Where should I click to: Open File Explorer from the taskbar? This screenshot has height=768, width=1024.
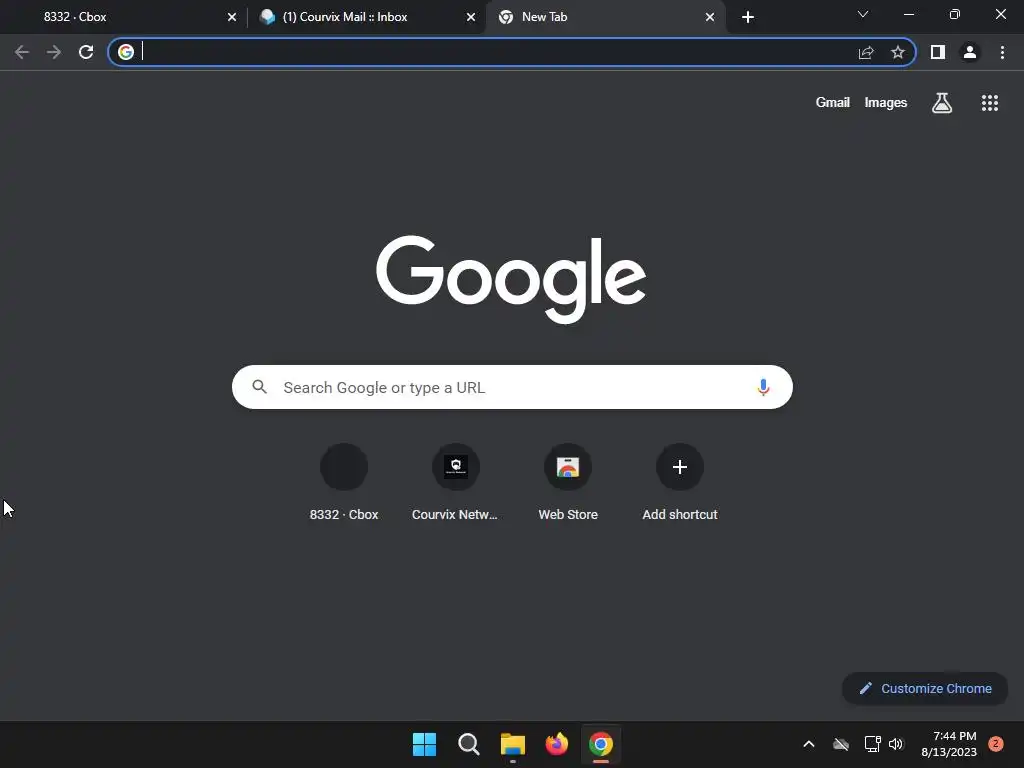tap(513, 744)
